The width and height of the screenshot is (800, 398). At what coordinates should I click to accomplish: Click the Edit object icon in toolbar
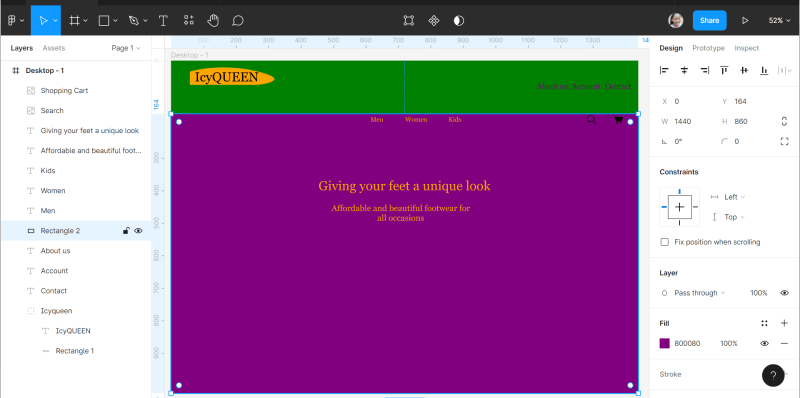coord(409,20)
